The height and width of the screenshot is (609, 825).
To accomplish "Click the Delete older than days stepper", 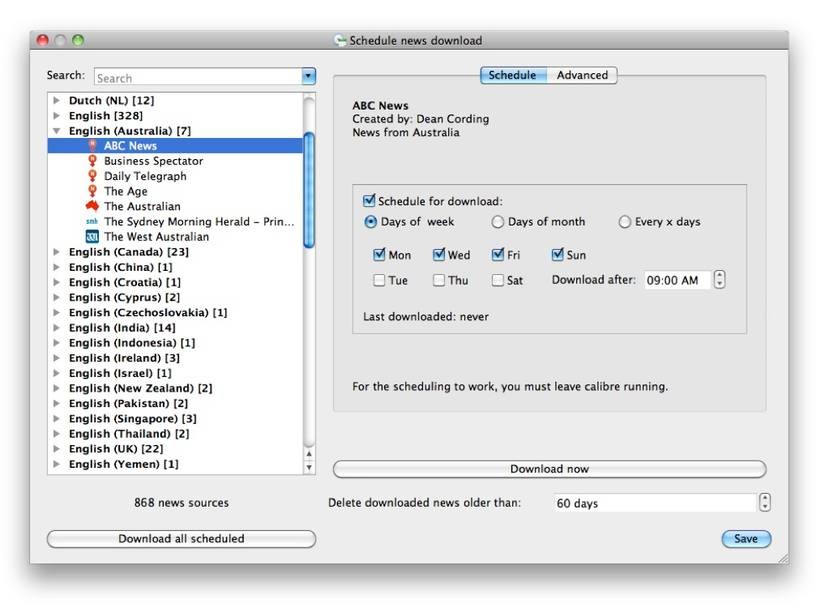I will coord(764,502).
